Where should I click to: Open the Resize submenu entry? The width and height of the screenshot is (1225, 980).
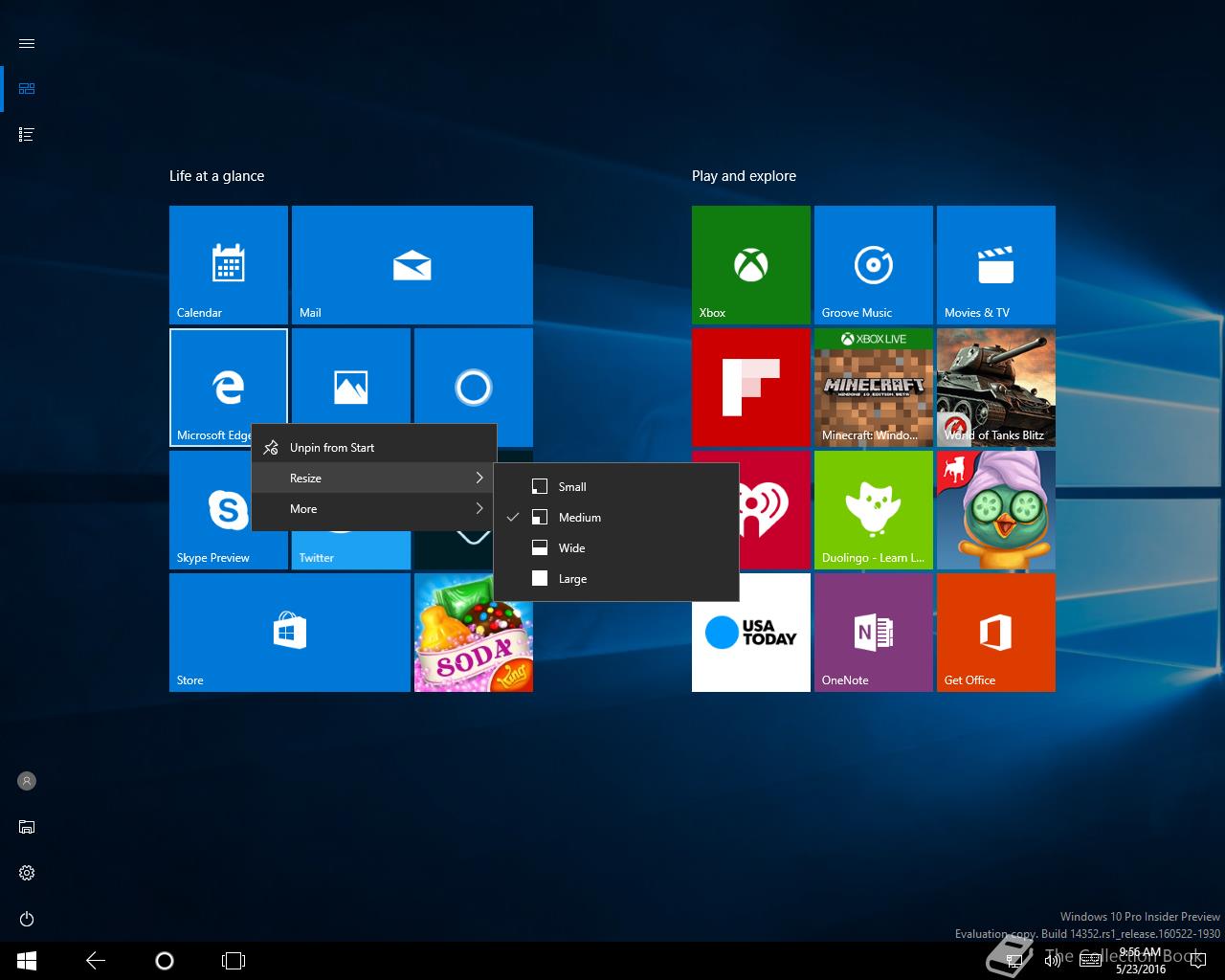(x=374, y=479)
